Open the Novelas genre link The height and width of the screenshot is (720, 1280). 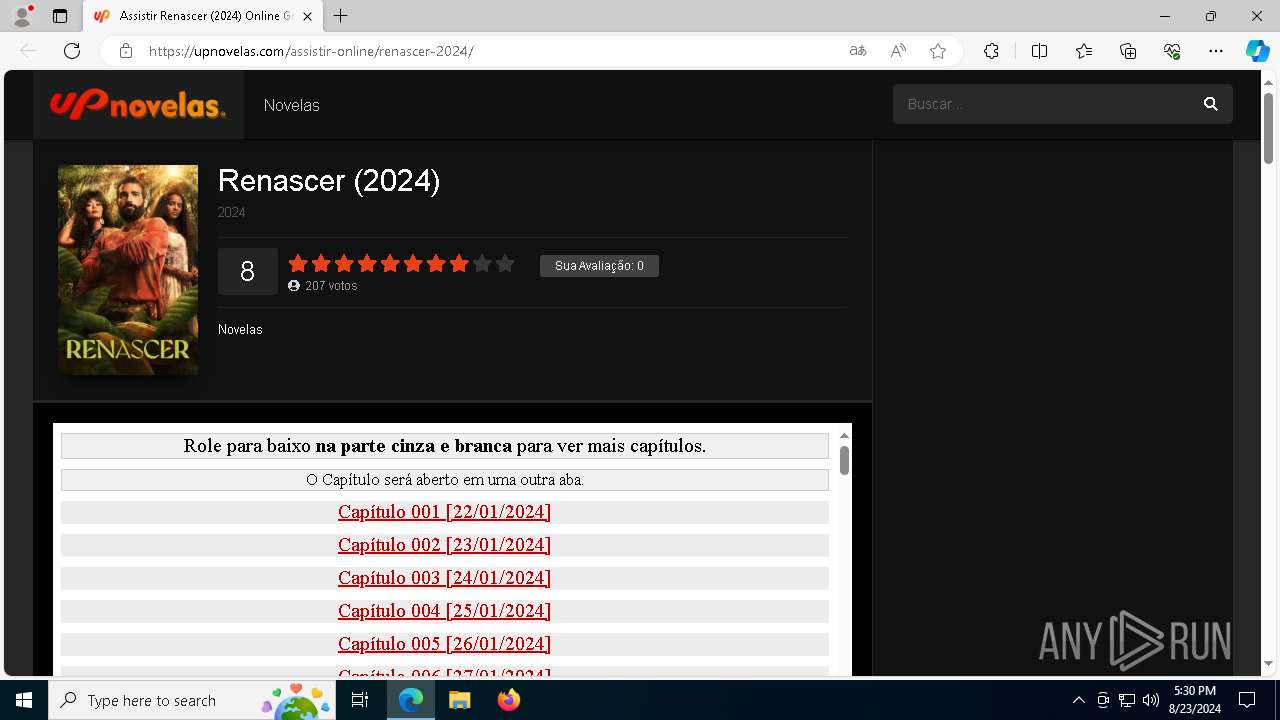240,329
